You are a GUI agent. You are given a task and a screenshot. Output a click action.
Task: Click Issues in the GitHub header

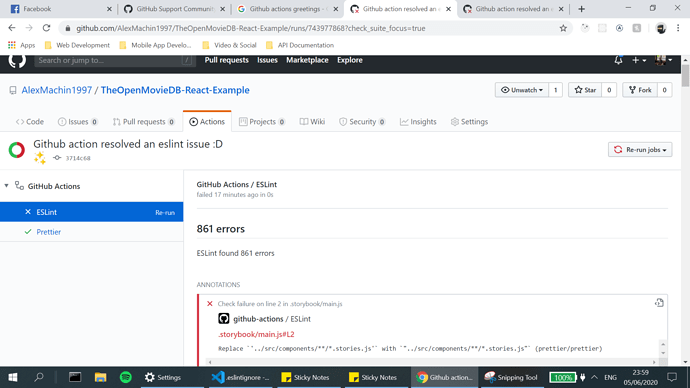coord(267,60)
